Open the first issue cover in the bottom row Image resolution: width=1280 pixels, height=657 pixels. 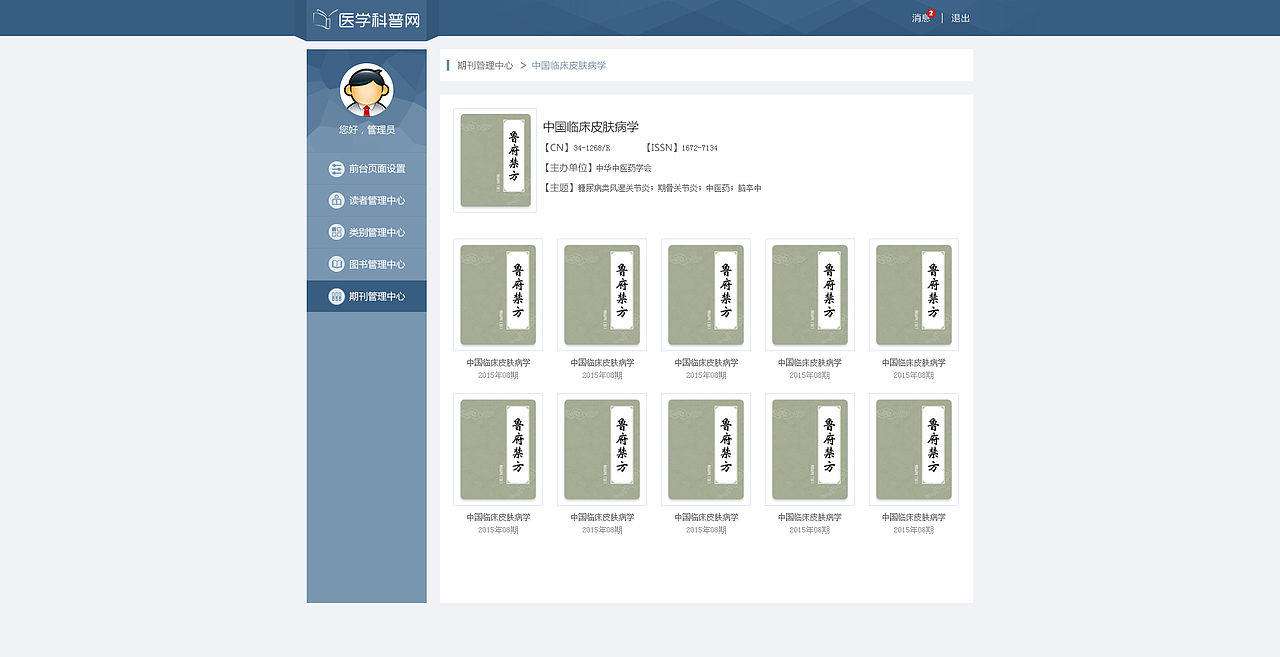[498, 450]
